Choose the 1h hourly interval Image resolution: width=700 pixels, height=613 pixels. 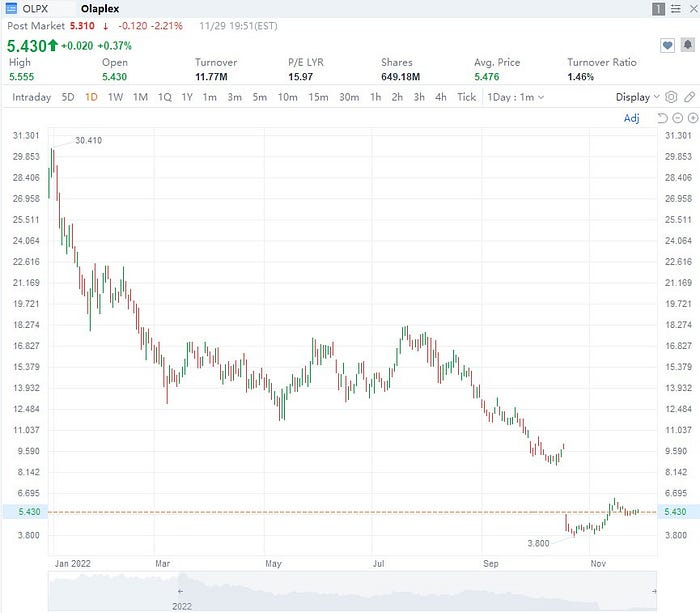pos(375,97)
